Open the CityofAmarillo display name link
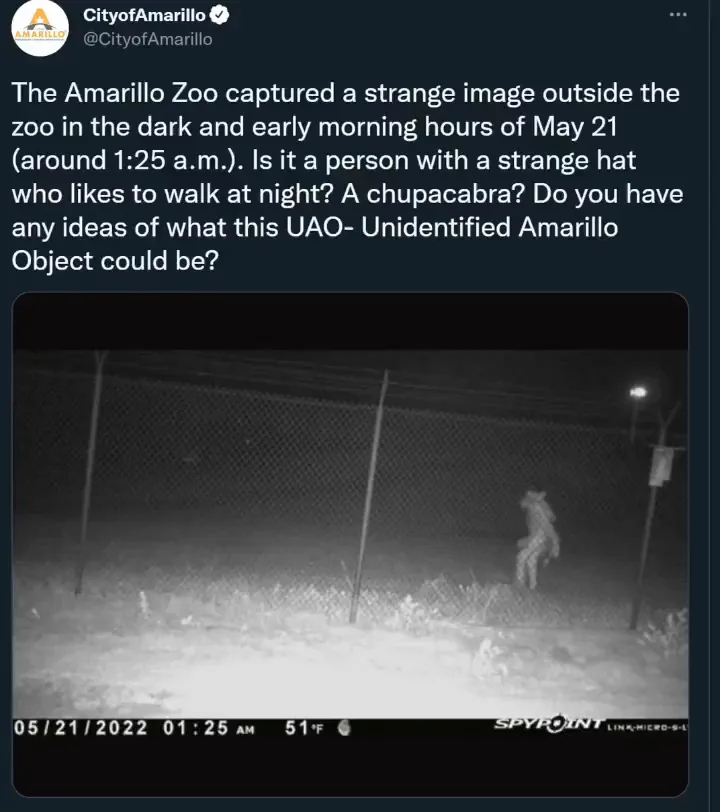The height and width of the screenshot is (812, 720). (145, 15)
